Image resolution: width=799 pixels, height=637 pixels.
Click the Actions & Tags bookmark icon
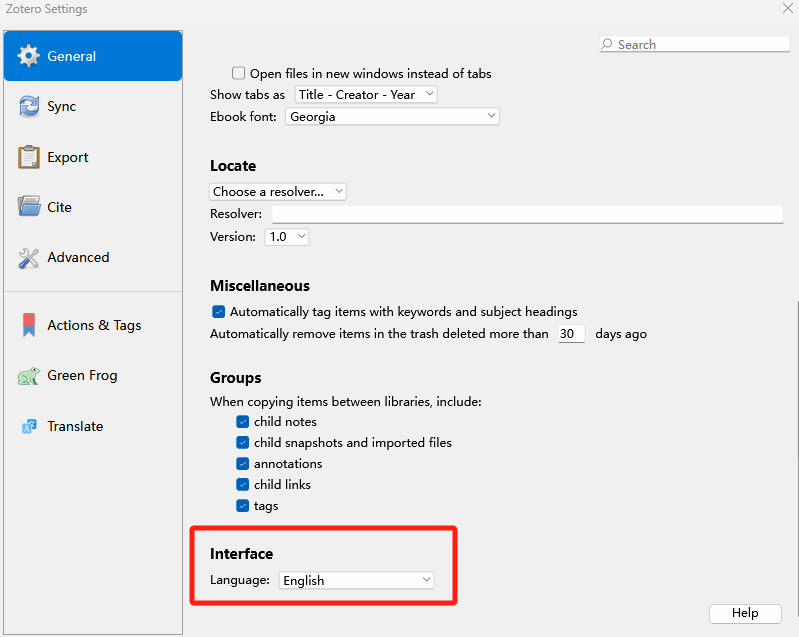click(29, 325)
